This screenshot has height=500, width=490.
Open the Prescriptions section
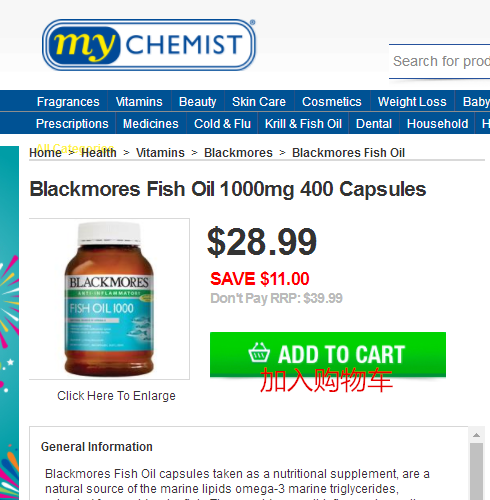pyautogui.click(x=72, y=124)
